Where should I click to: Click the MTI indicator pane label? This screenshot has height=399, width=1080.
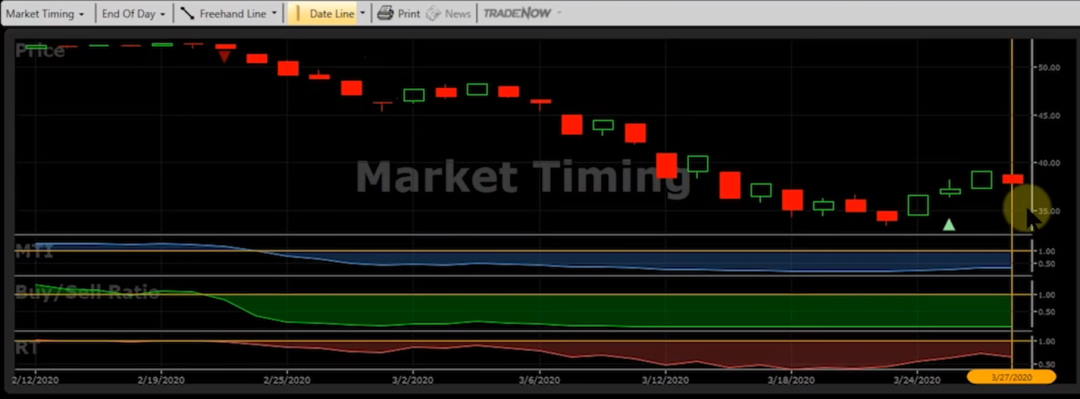(x=34, y=252)
